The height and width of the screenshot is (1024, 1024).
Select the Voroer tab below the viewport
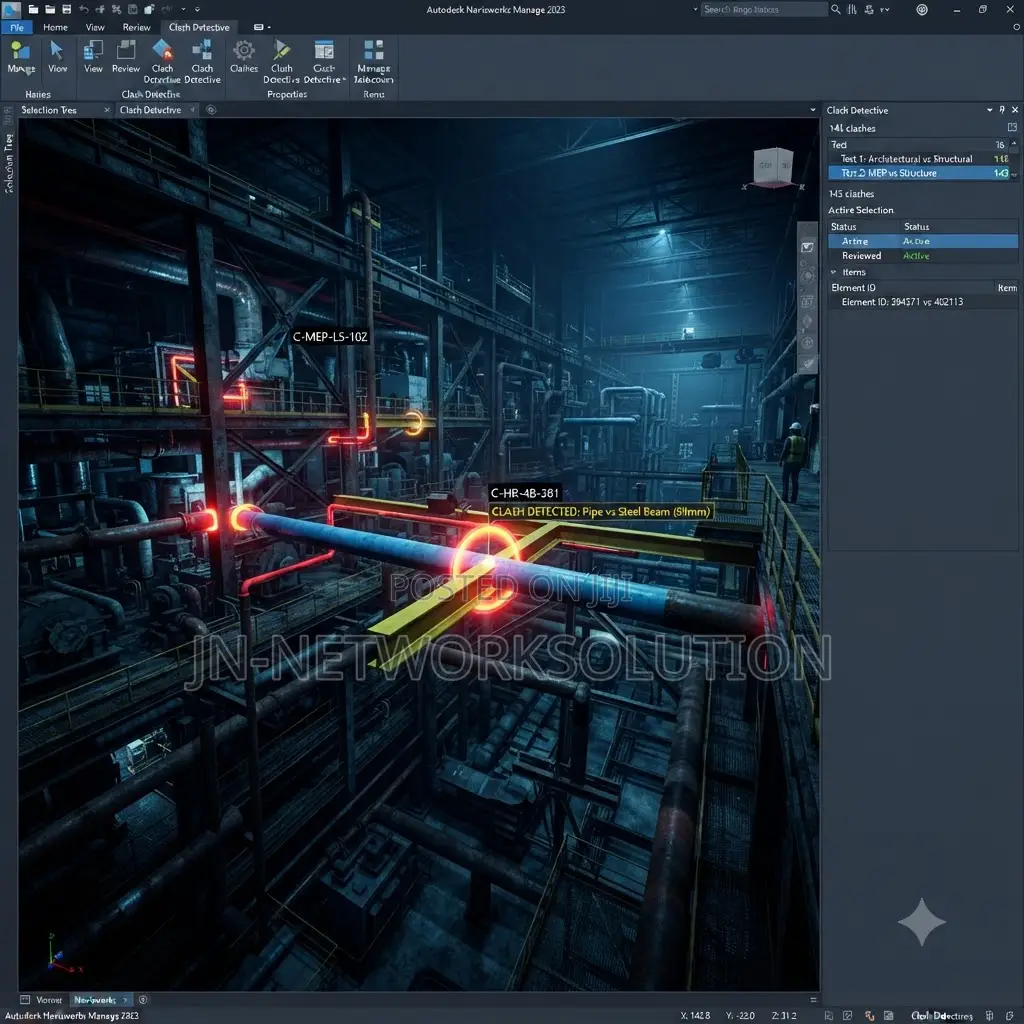49,999
